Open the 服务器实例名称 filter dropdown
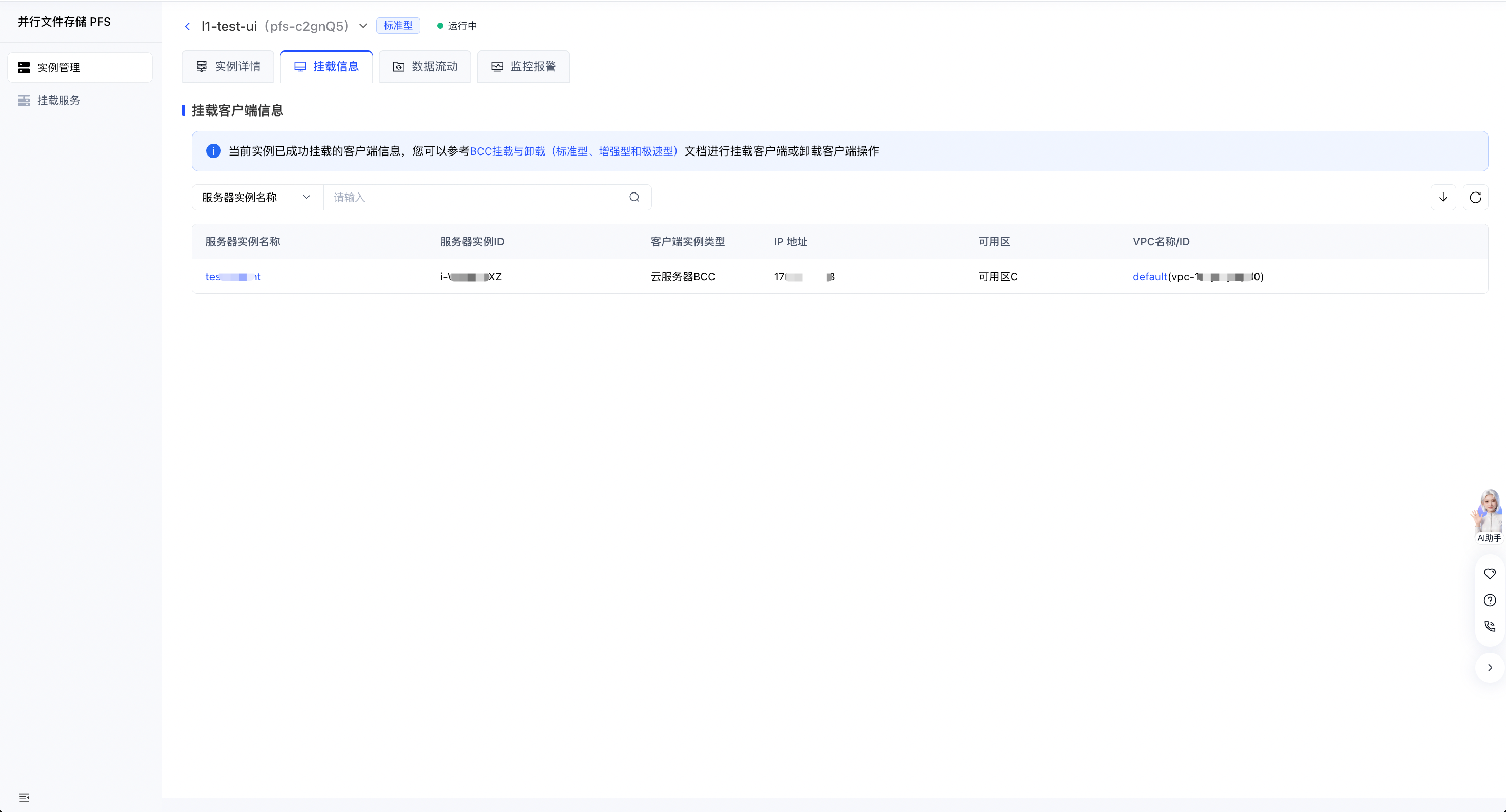The image size is (1506, 812). coord(257,198)
